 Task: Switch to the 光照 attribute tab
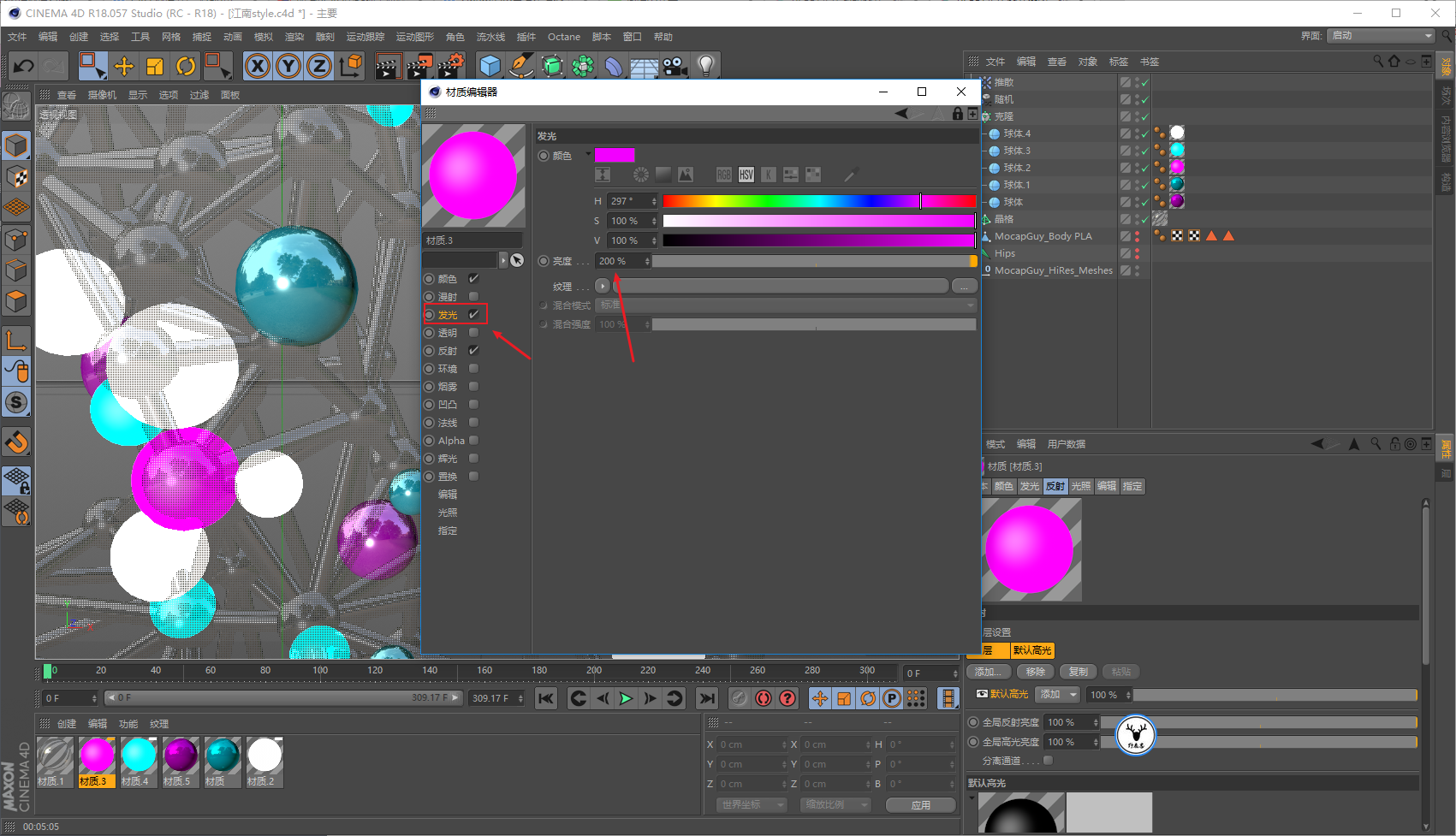[x=1081, y=486]
